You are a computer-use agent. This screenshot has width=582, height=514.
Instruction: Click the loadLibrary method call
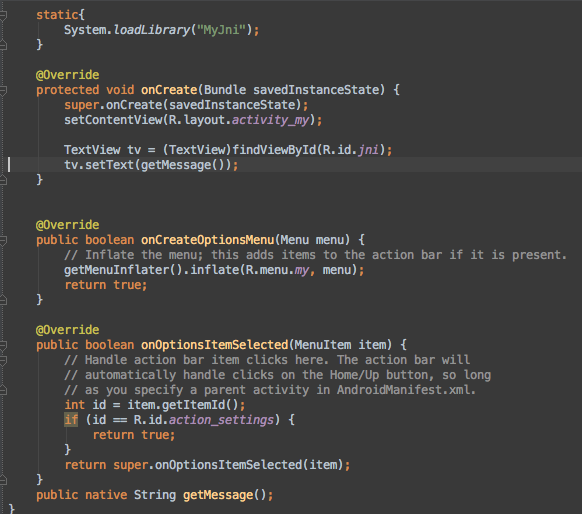pos(151,30)
